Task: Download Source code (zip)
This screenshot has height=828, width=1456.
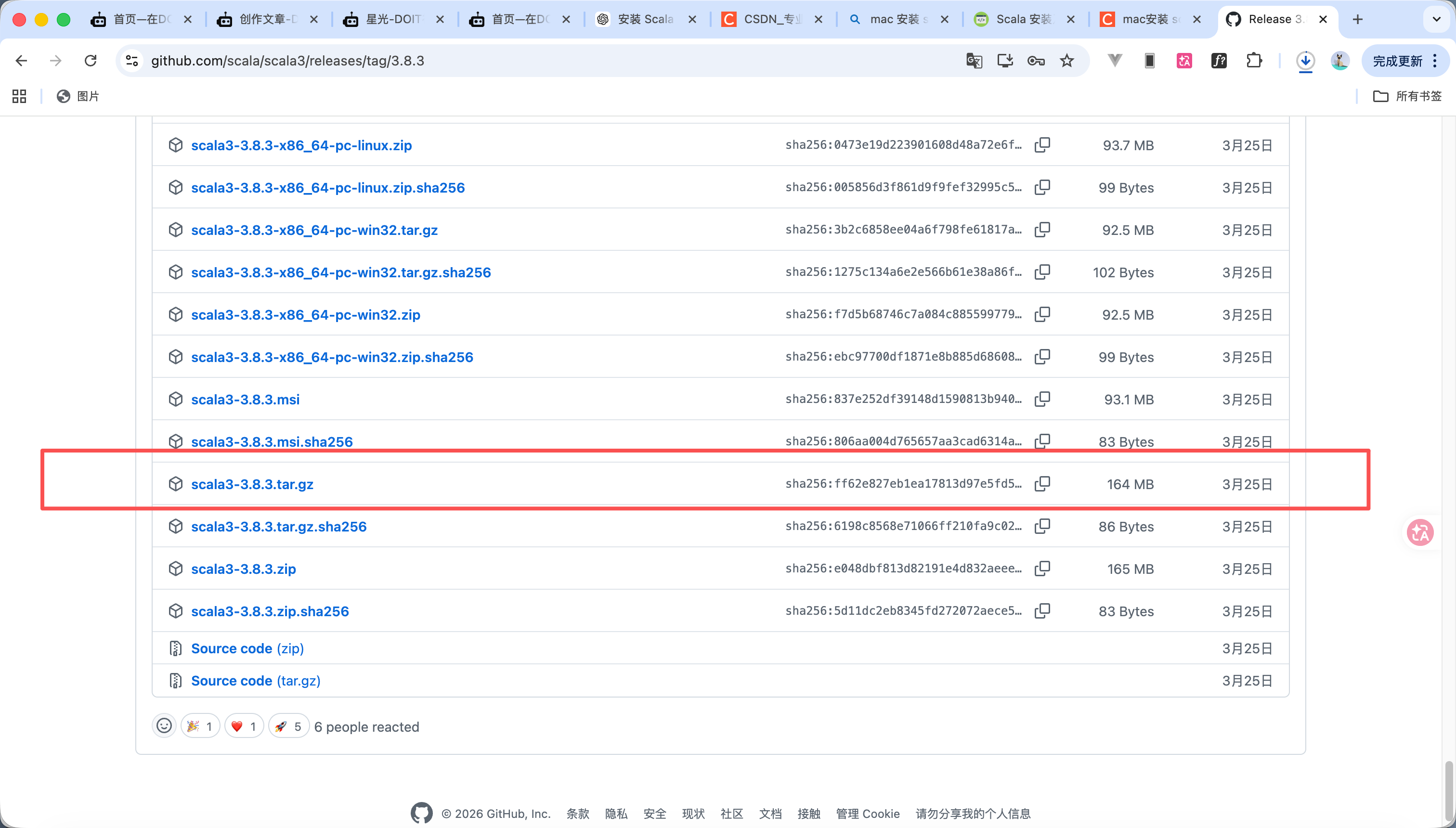Action: coord(247,648)
